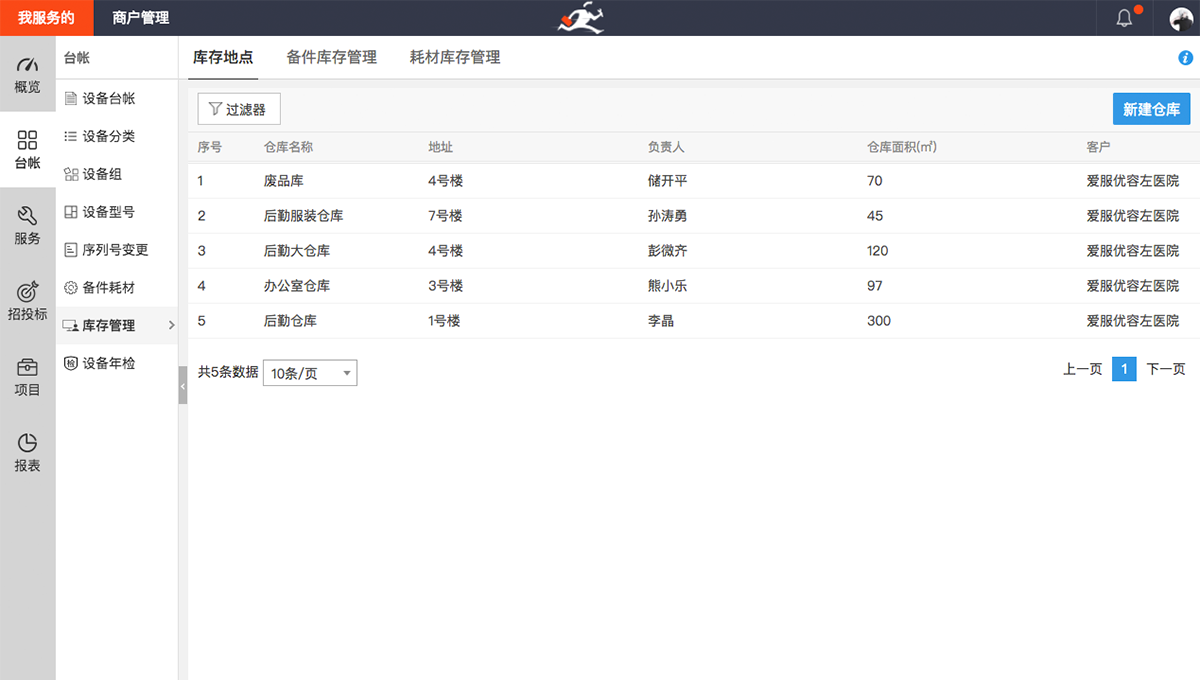Click the 台帐 panel heading

pyautogui.click(x=77, y=59)
